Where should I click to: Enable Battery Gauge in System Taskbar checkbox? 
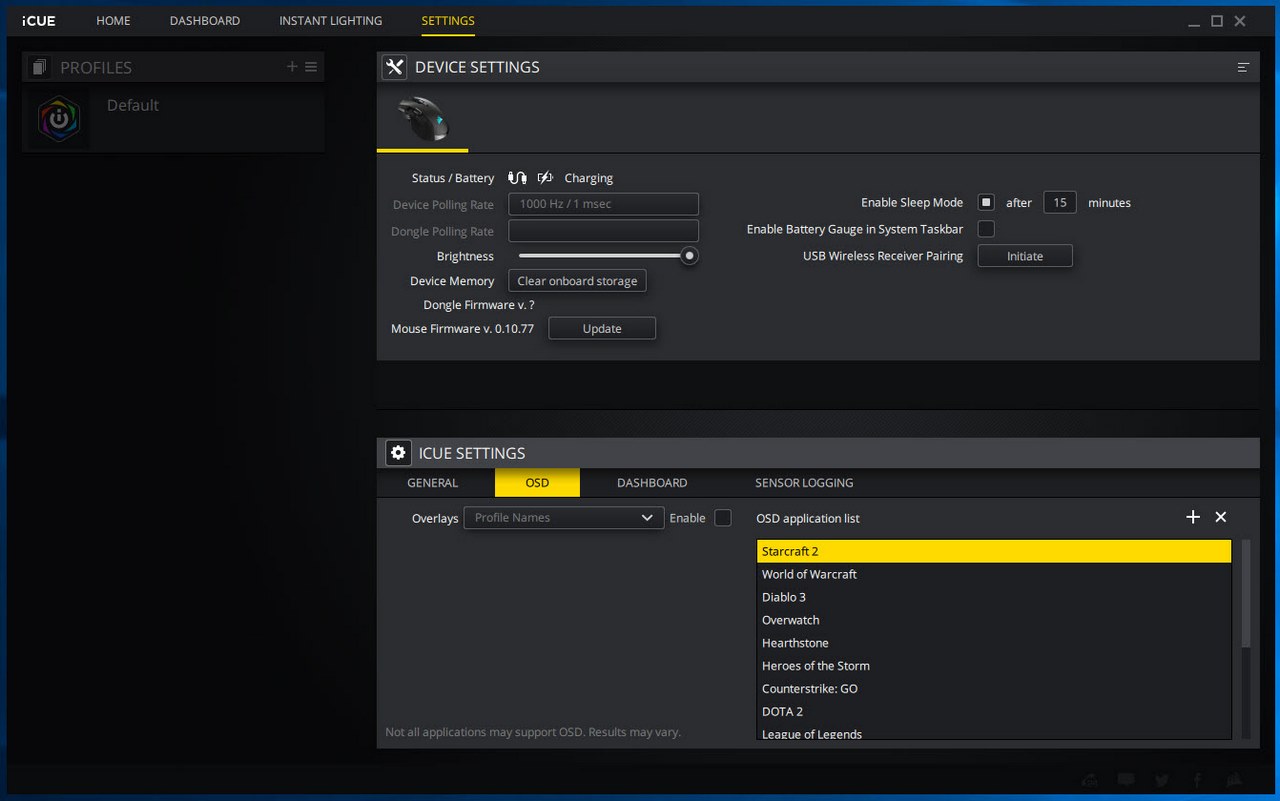point(986,229)
